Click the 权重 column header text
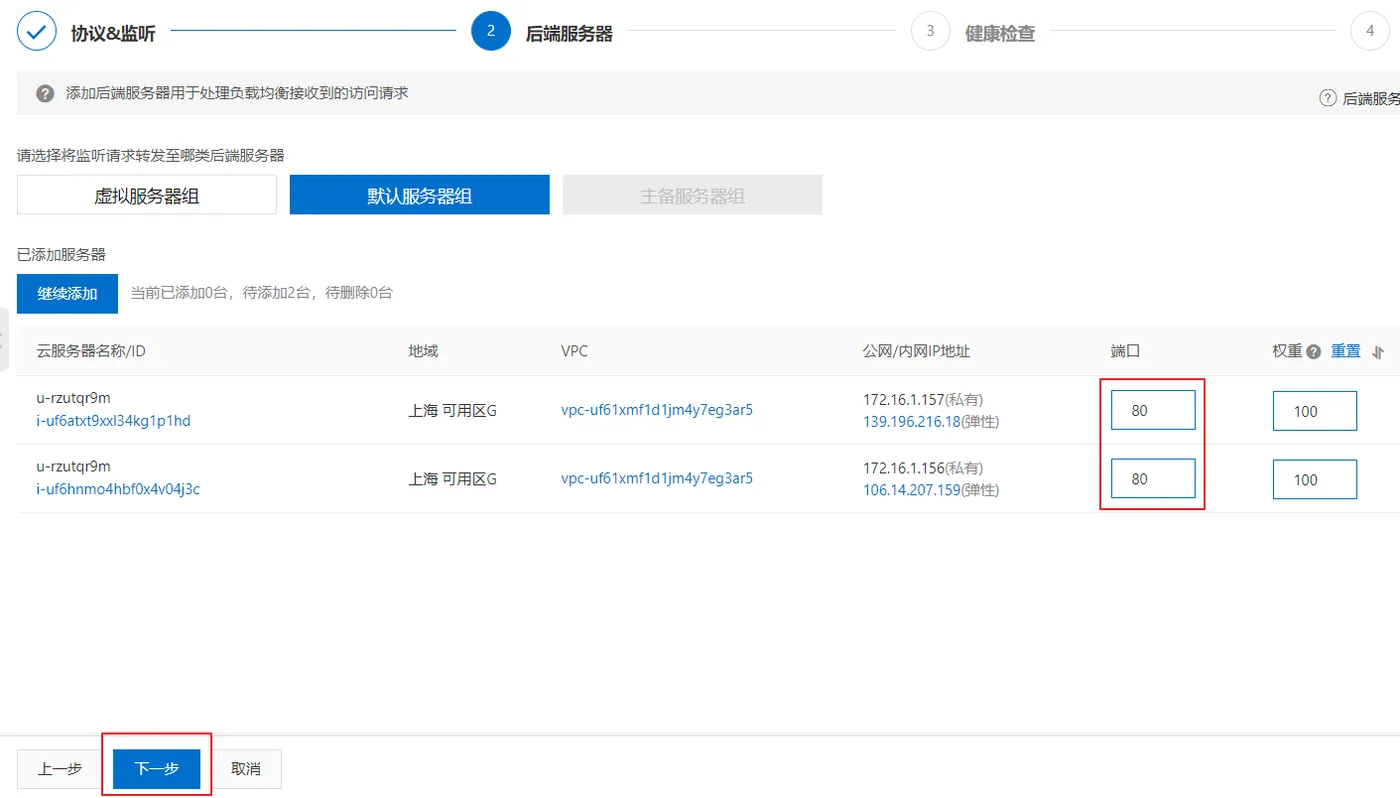Image resolution: width=1400 pixels, height=798 pixels. 1287,351
